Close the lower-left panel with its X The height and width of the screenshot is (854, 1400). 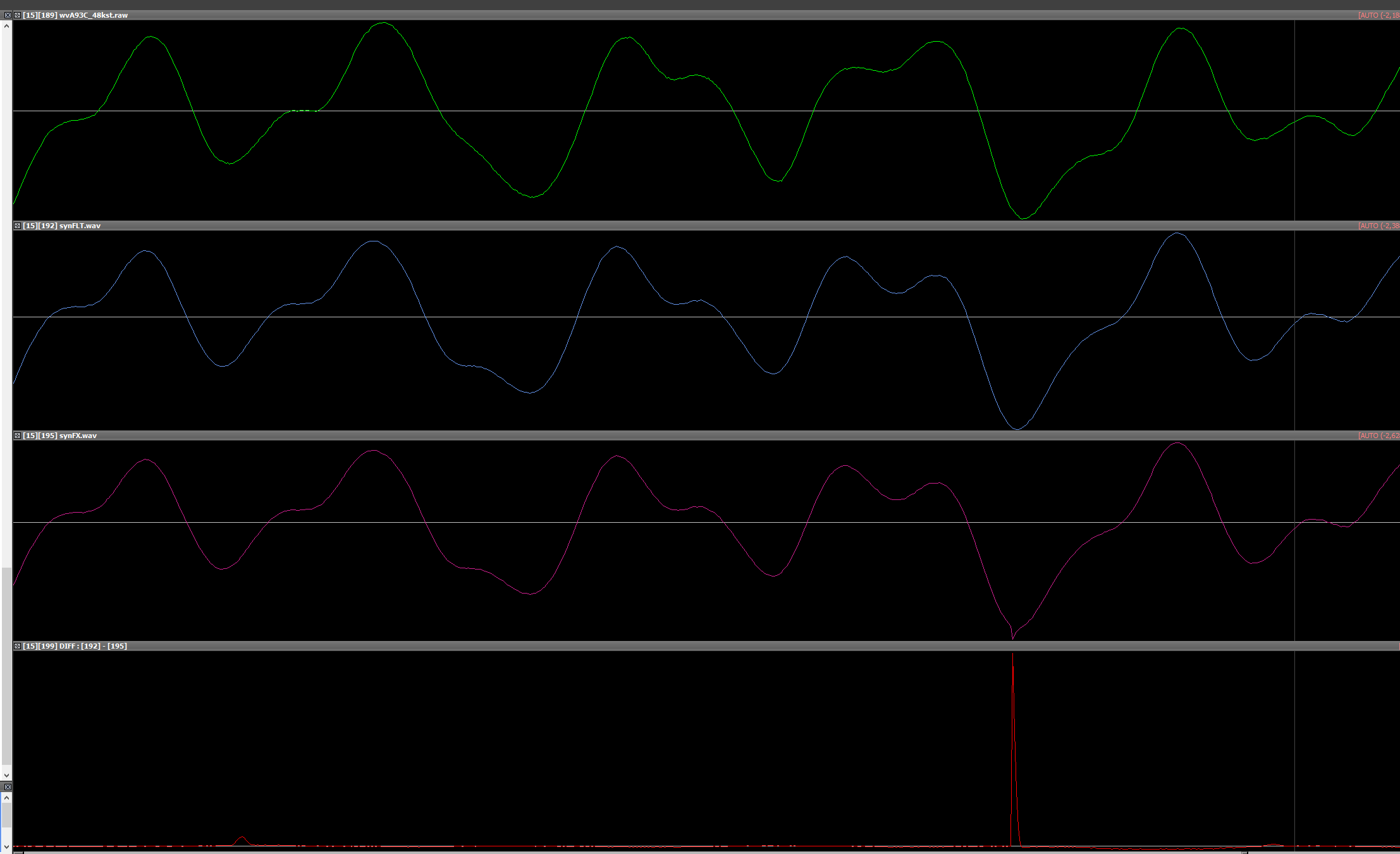point(8,787)
